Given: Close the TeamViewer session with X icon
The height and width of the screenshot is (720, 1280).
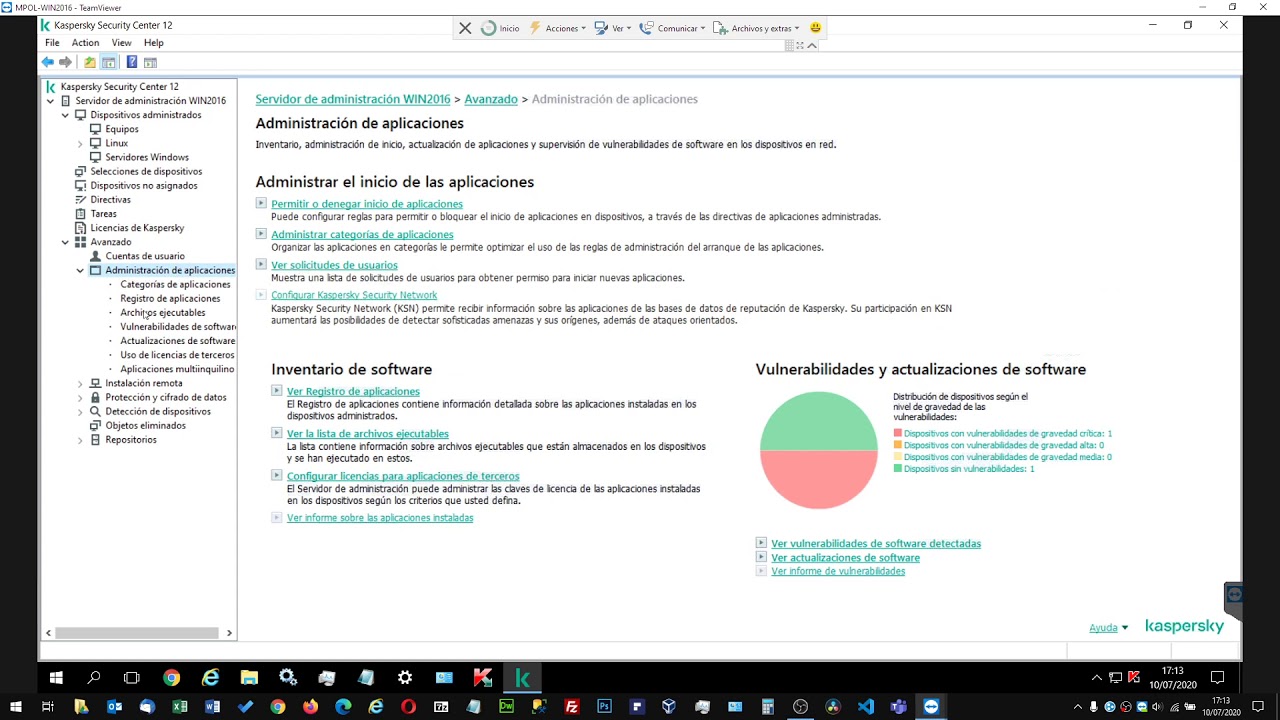Looking at the screenshot, I should 465,28.
